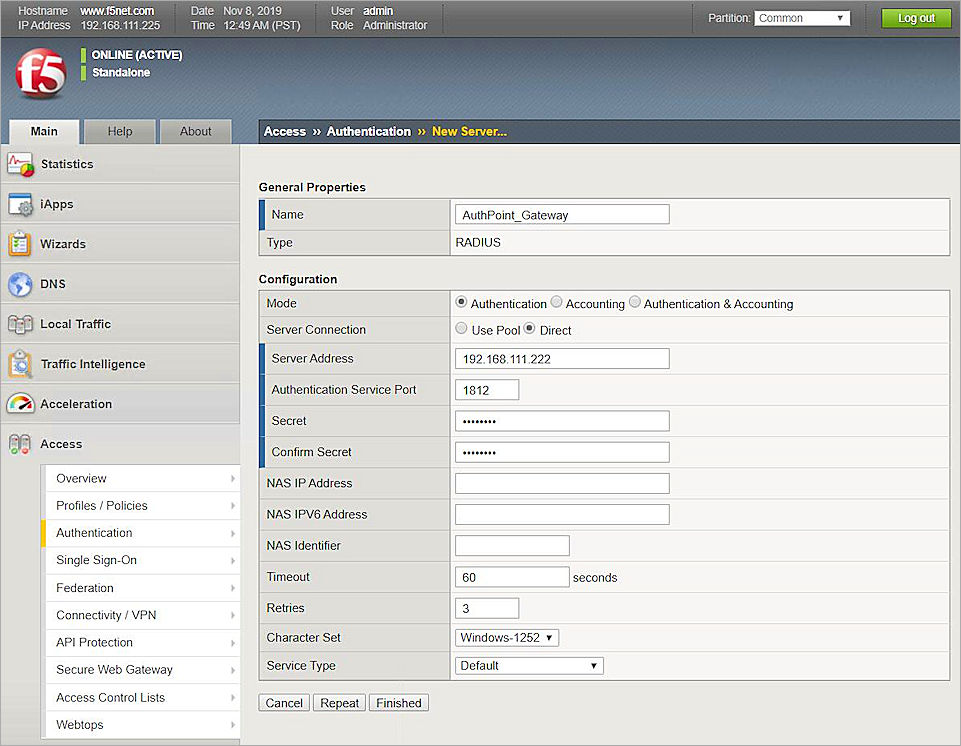Viewport: 961px width, 746px height.
Task: Click the Finished button
Action: point(398,702)
